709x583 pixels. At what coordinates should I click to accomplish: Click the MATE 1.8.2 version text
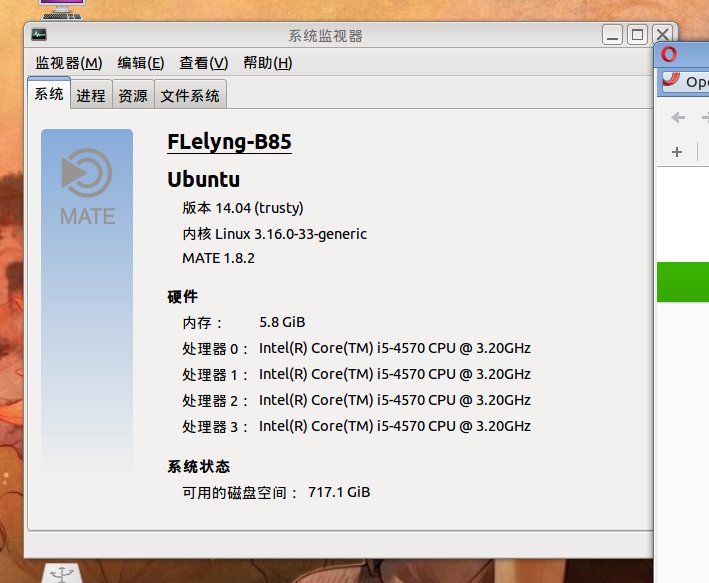[218, 258]
